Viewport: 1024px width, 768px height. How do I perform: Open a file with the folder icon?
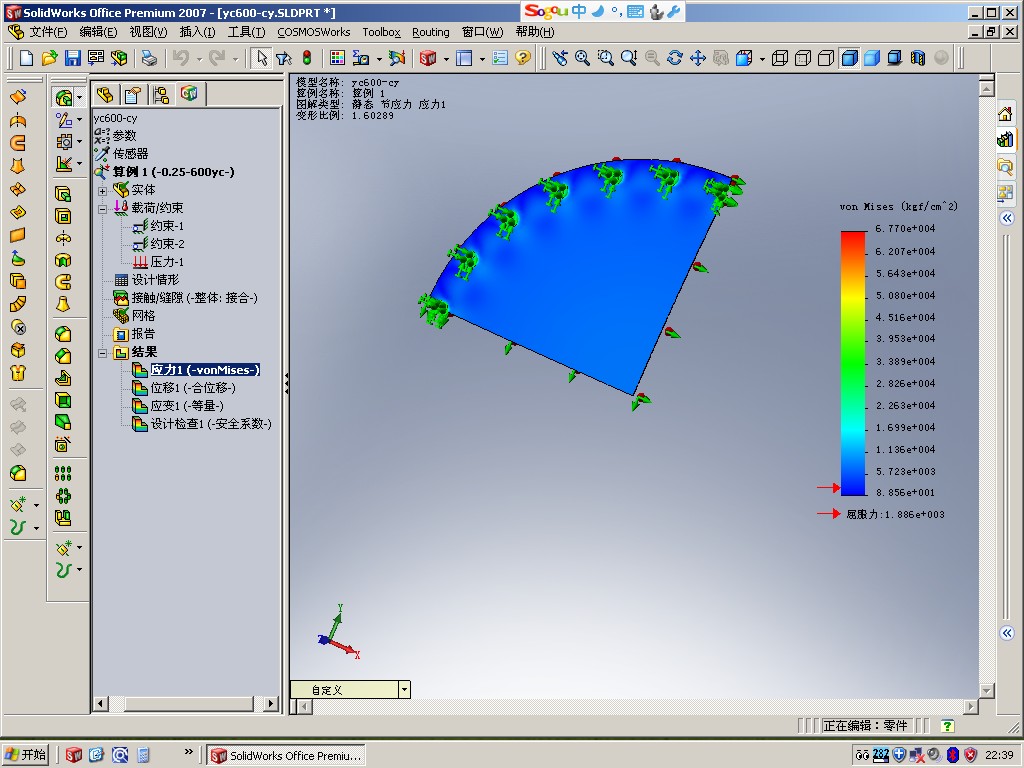click(50, 58)
